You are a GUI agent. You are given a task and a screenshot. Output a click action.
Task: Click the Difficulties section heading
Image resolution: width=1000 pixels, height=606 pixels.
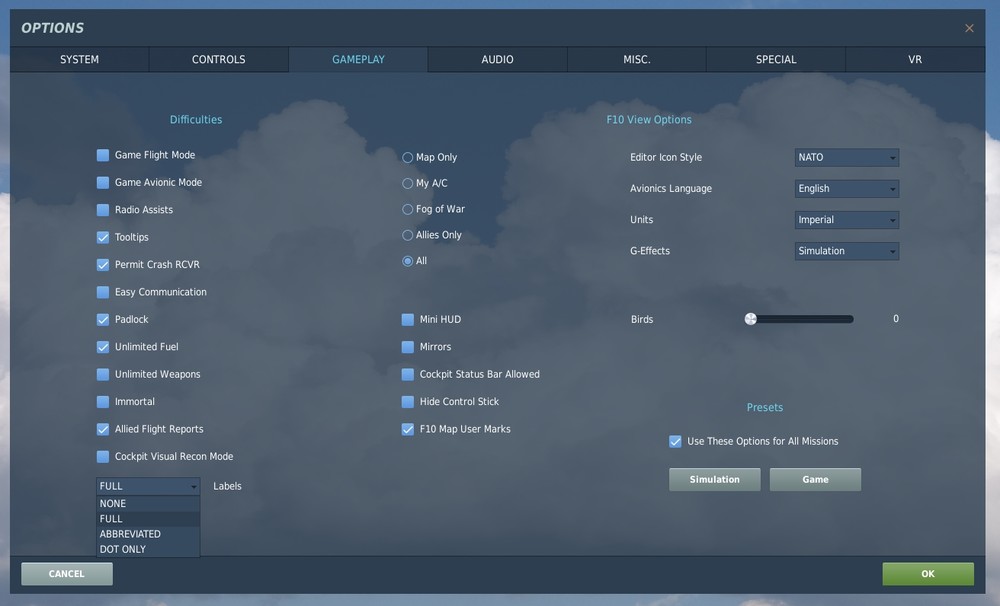tap(196, 120)
